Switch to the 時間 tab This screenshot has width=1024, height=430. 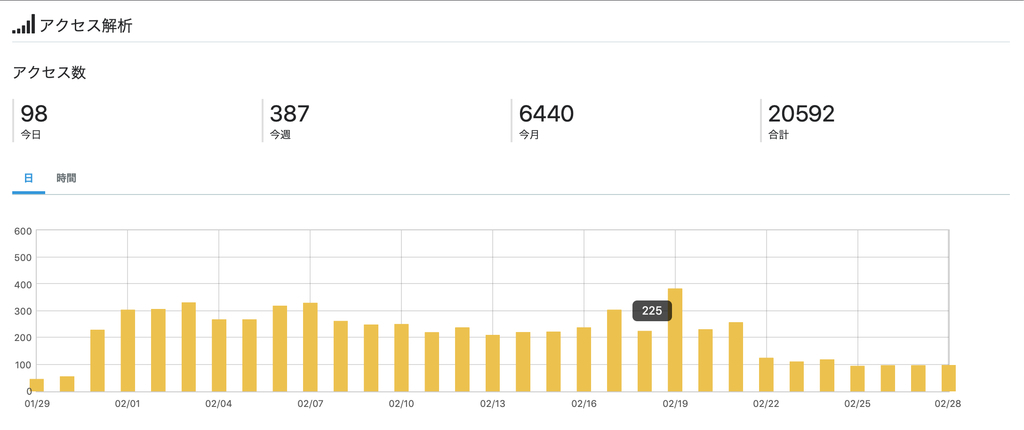pyautogui.click(x=66, y=178)
